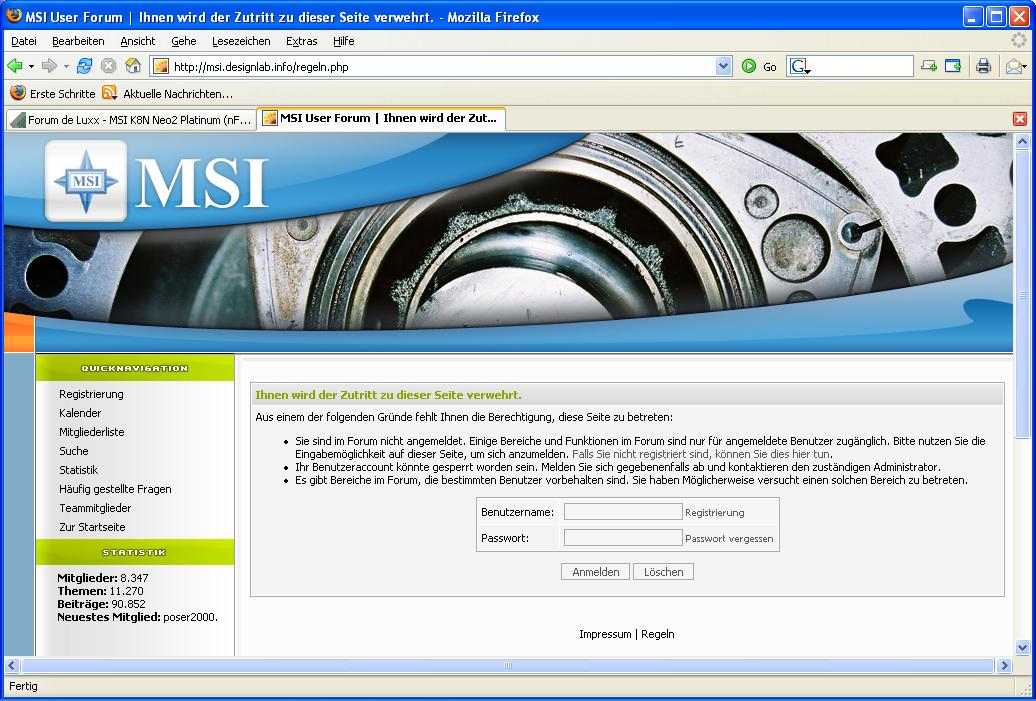This screenshot has width=1036, height=701.
Task: Click the Löschen button
Action: pyautogui.click(x=663, y=572)
